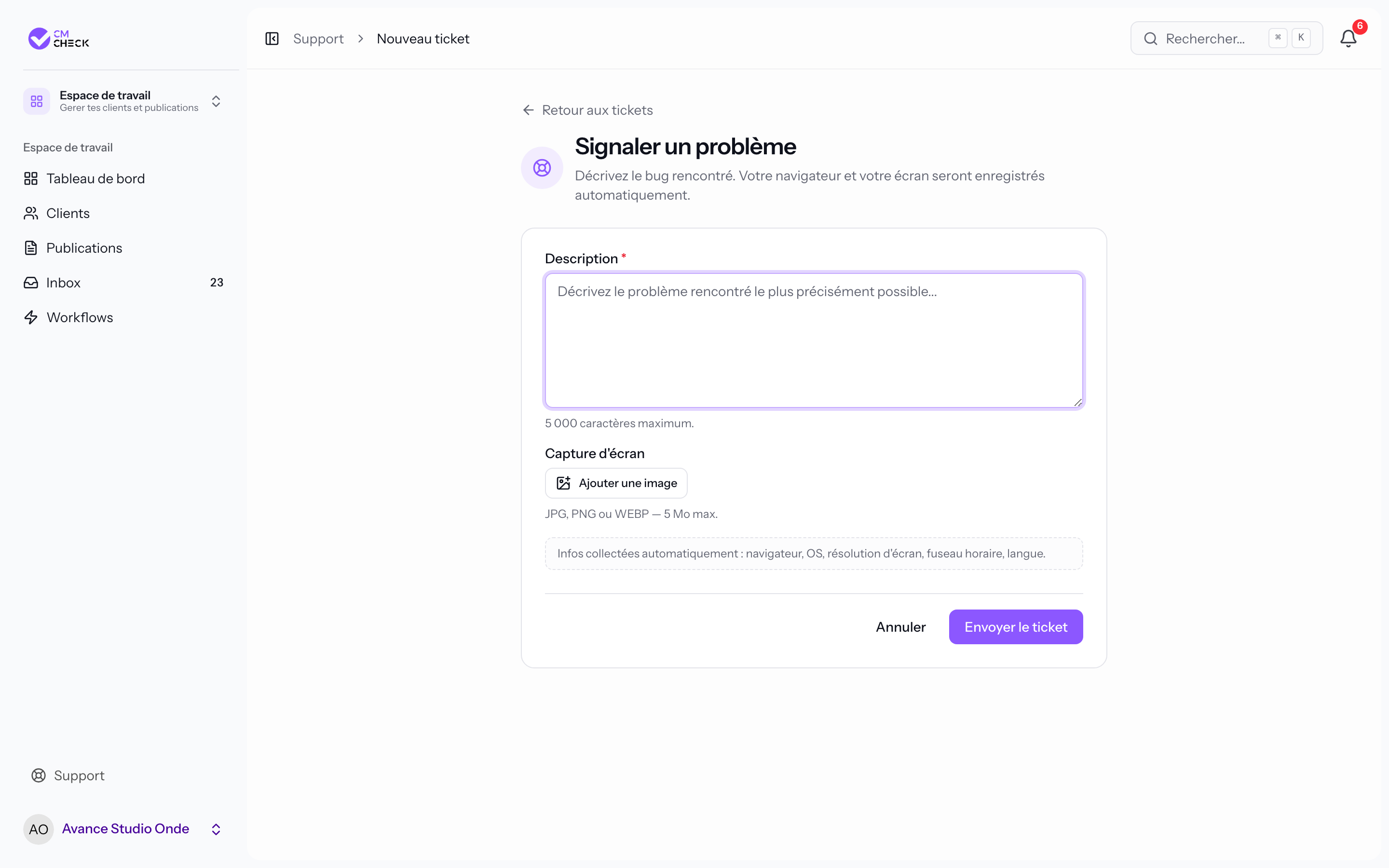The image size is (1389, 868).
Task: Click the Tableau de bord grid icon
Action: [31, 178]
